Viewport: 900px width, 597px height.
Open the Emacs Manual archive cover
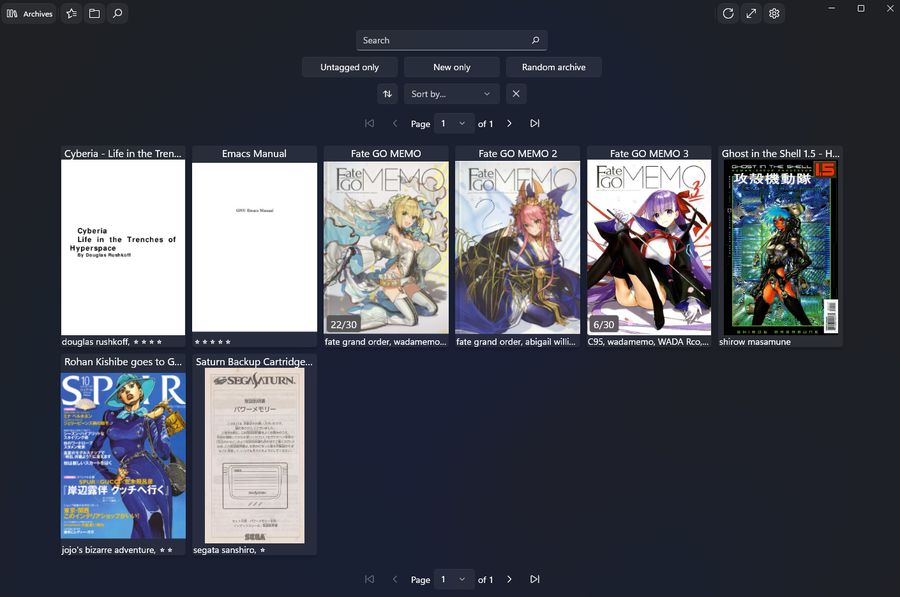254,247
